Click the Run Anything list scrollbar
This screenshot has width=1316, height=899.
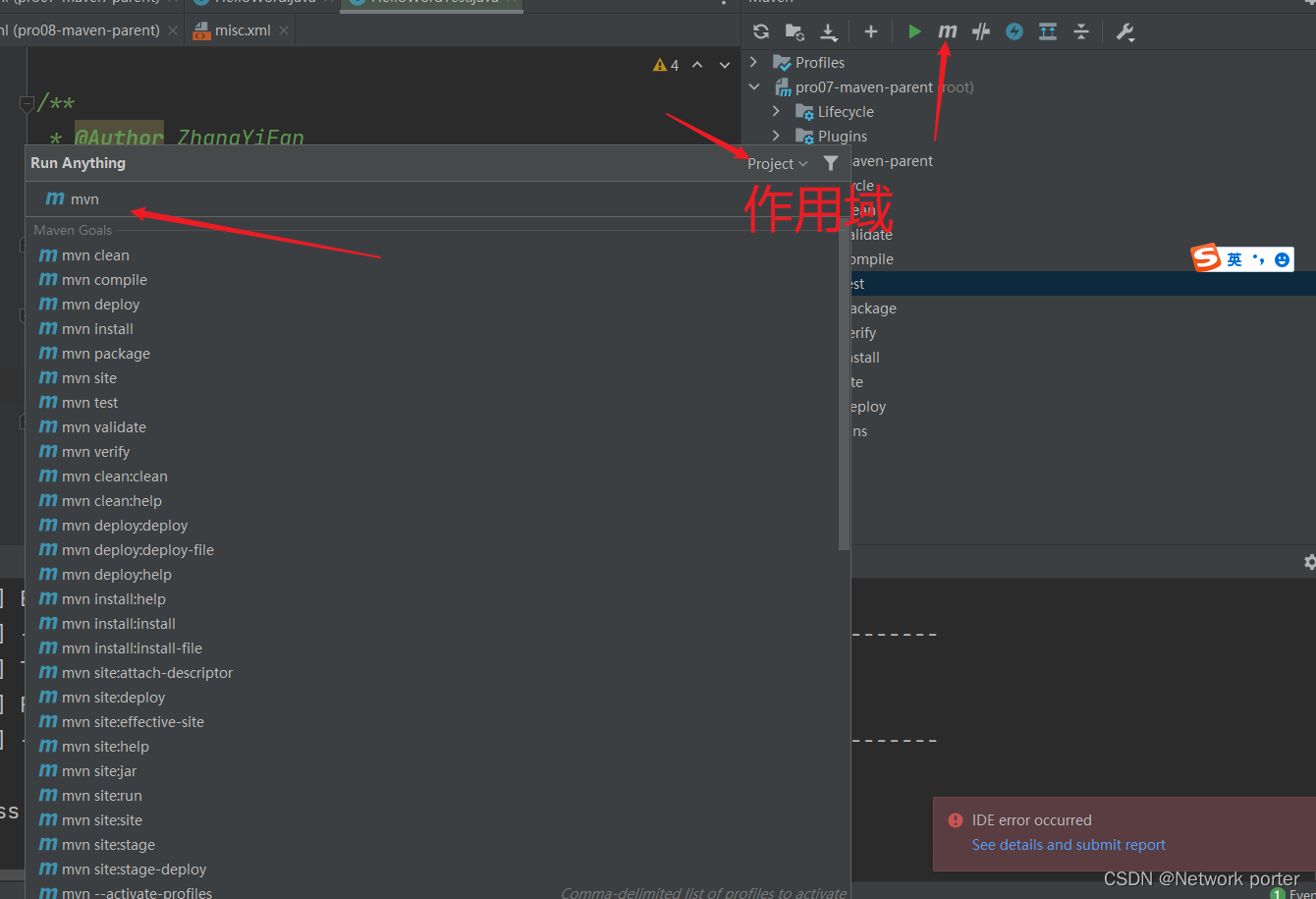click(x=845, y=383)
